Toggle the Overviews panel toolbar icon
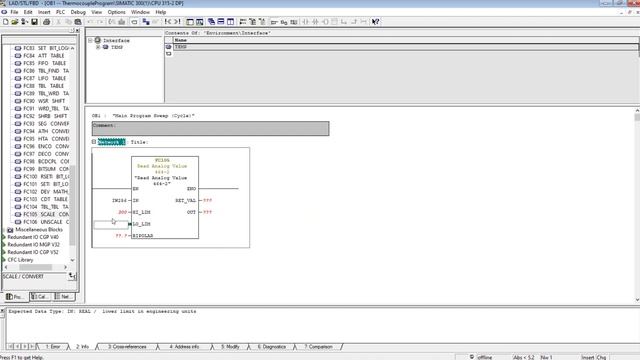 (x=190, y=22)
